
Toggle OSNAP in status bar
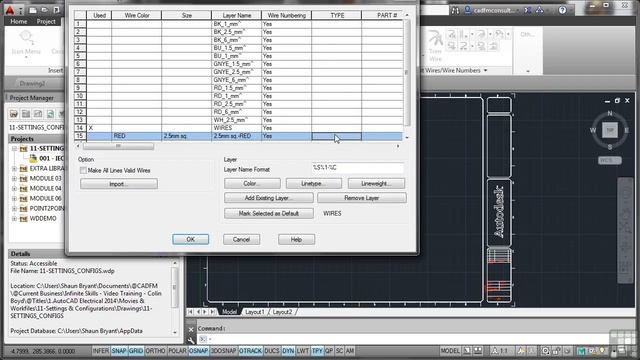point(198,351)
